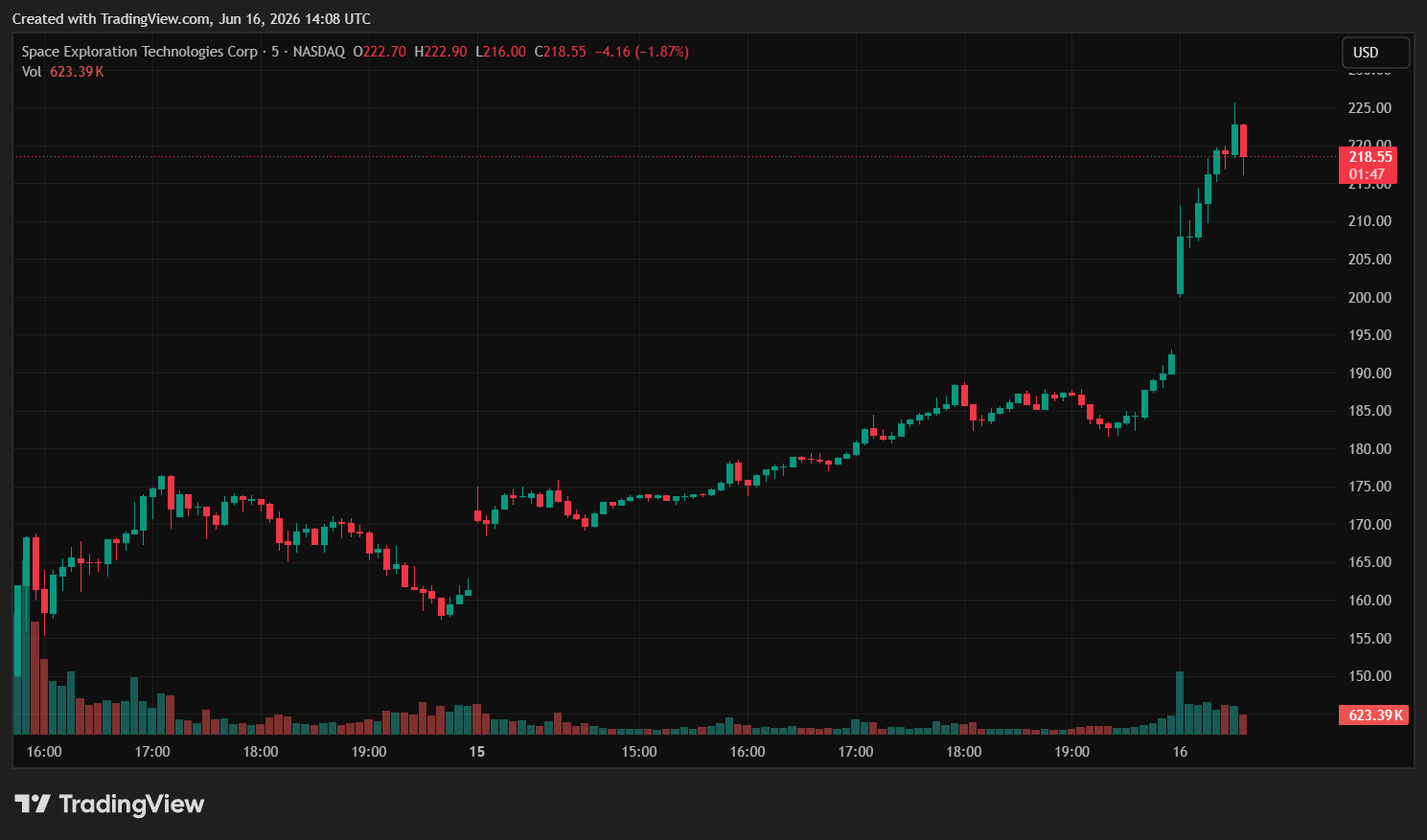
Task: Click the close value C218.55 in legend
Action: (560, 52)
